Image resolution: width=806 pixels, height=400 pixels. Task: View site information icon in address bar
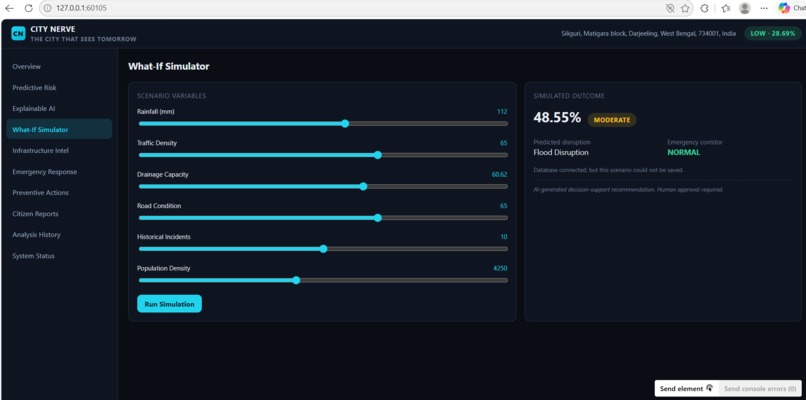click(48, 8)
